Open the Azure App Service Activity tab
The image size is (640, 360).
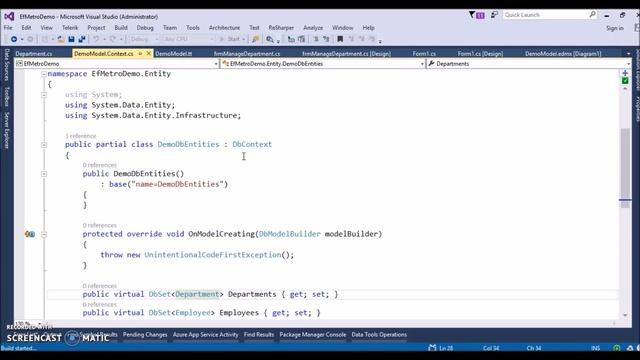click(206, 335)
